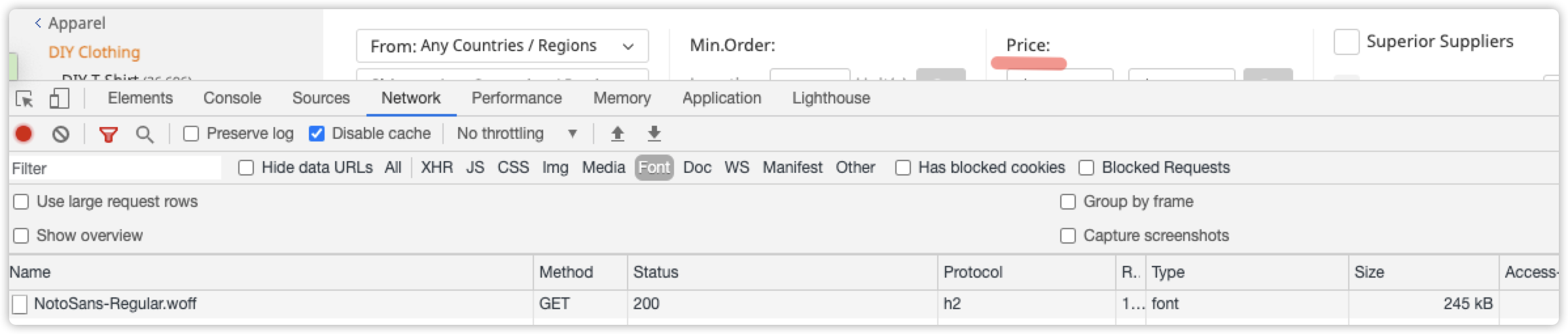1568x334 pixels.
Task: Go back via the Apparel chevron
Action: [x=38, y=24]
